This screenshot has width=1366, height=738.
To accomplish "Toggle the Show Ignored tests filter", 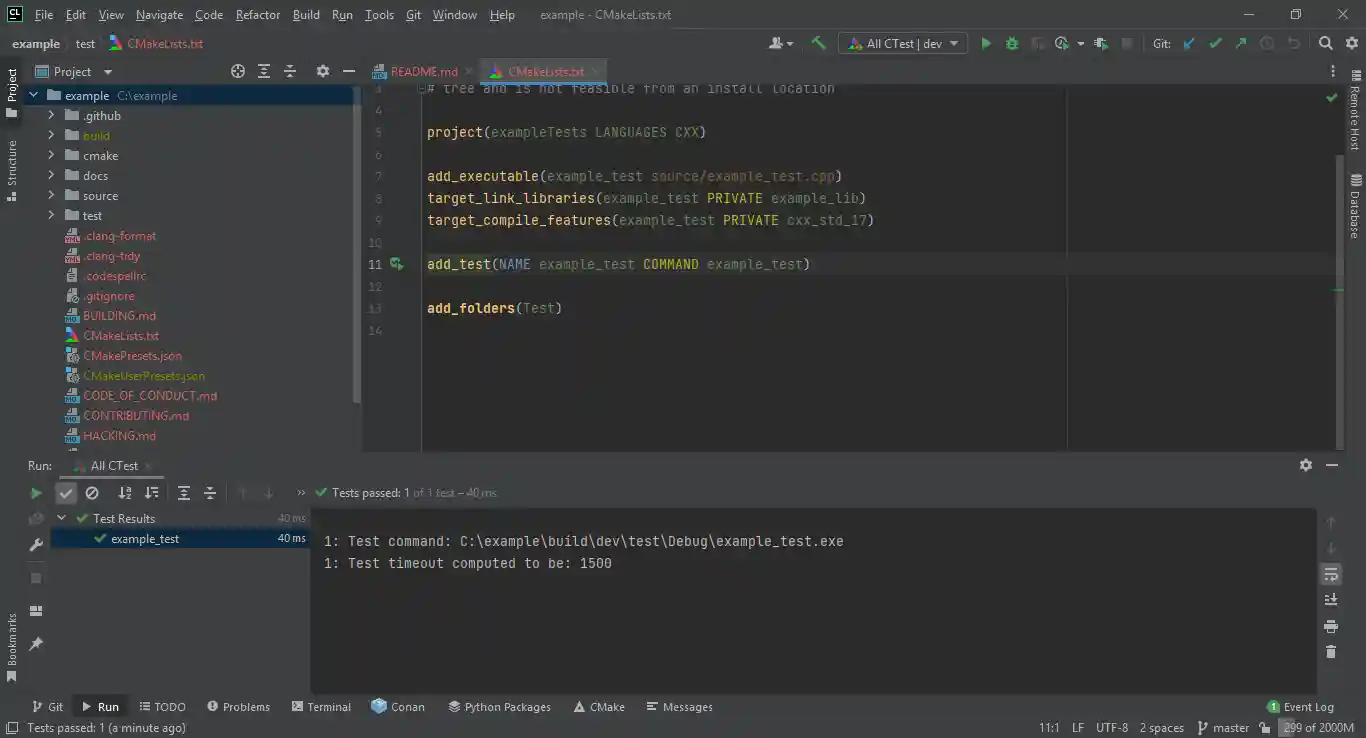I will (x=92, y=492).
